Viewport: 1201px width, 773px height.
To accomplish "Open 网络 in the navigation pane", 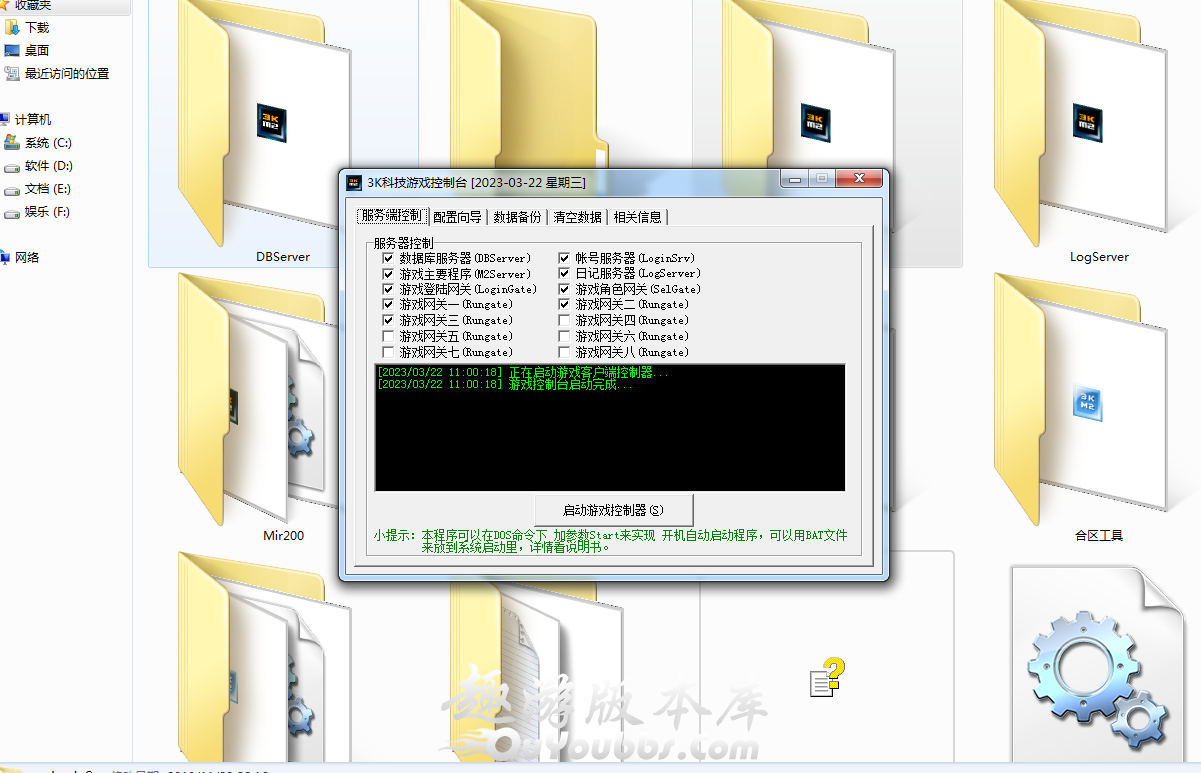I will (x=27, y=258).
